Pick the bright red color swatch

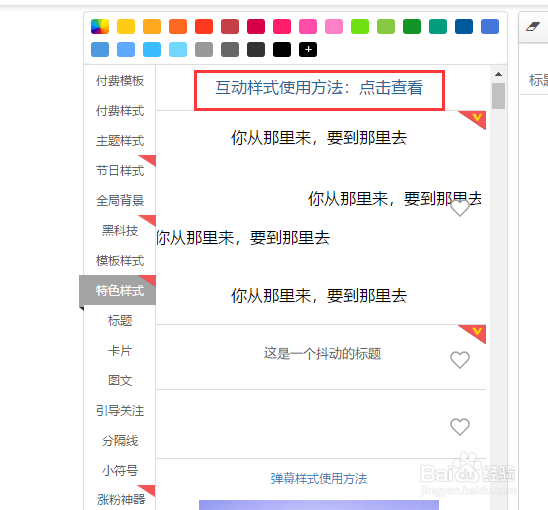pyautogui.click(x=204, y=27)
